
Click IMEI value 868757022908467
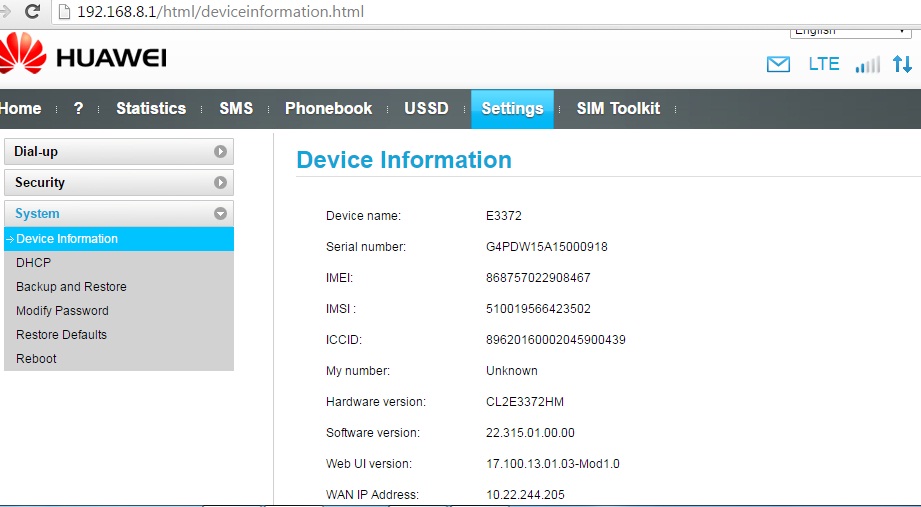pyautogui.click(x=538, y=278)
